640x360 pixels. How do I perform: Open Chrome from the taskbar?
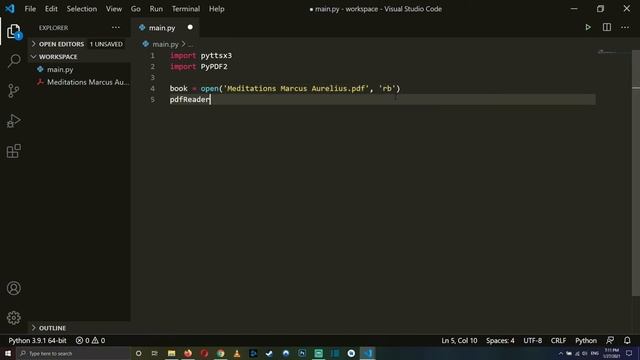(x=220, y=353)
